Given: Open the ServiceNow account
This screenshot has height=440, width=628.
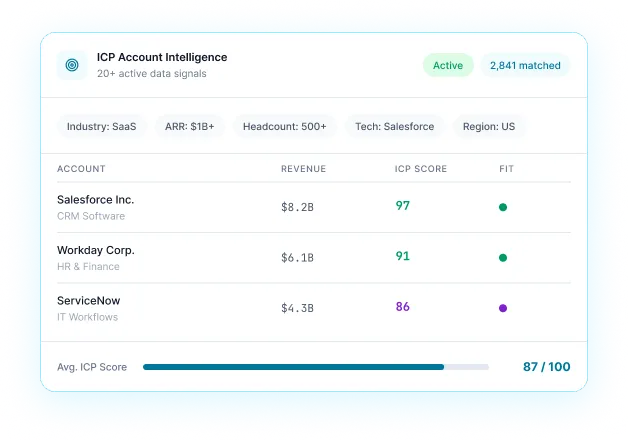Looking at the screenshot, I should pyautogui.click(x=89, y=301).
